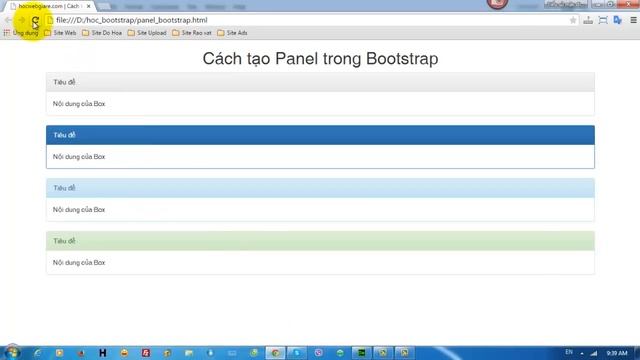This screenshot has width=640, height=360.
Task: Click the extension icon right of the star
Action: pos(588,20)
